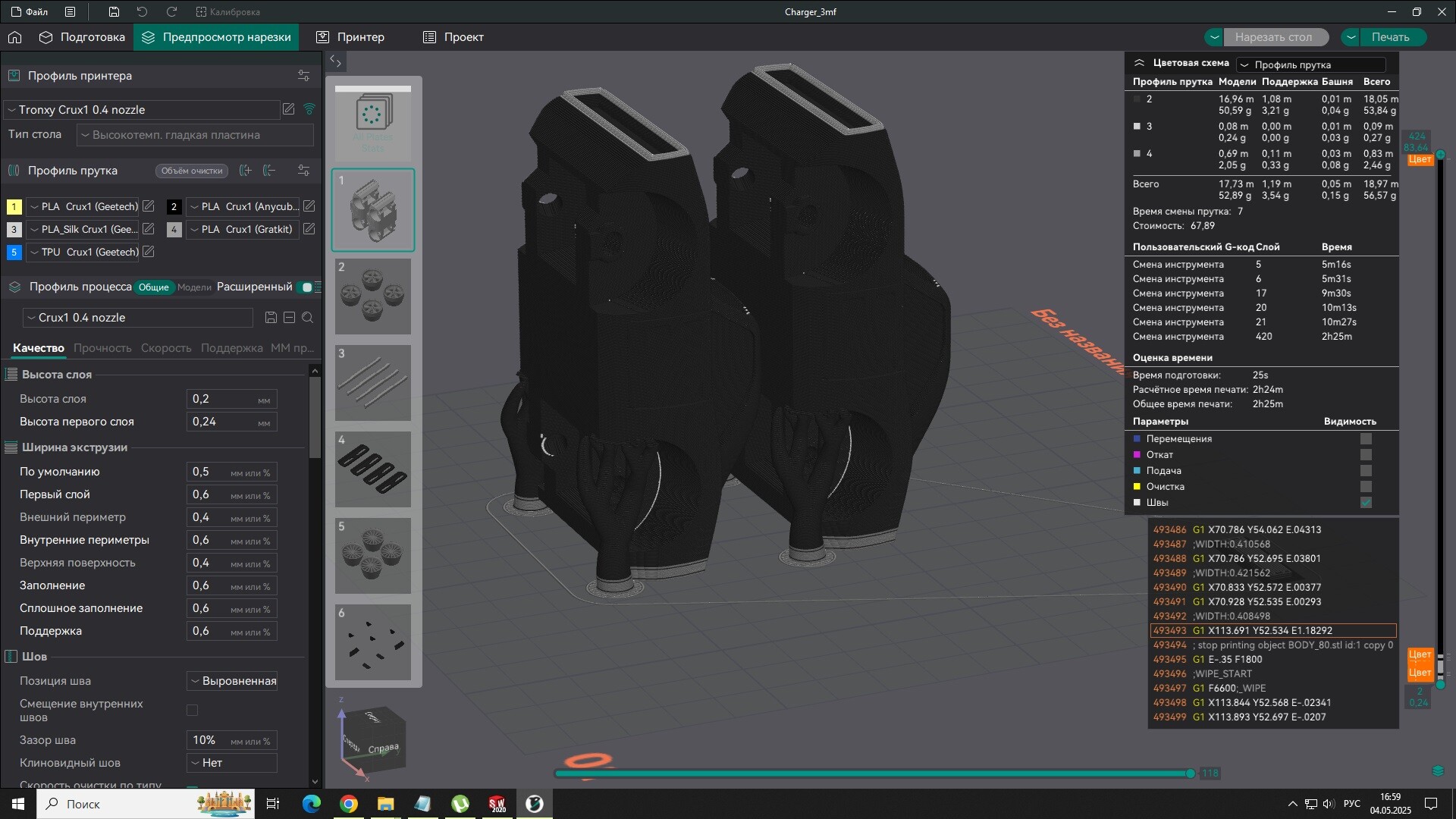Toggle Расширенный advanced mode switch
Screen dimensions: 1456x819
[x=305, y=287]
